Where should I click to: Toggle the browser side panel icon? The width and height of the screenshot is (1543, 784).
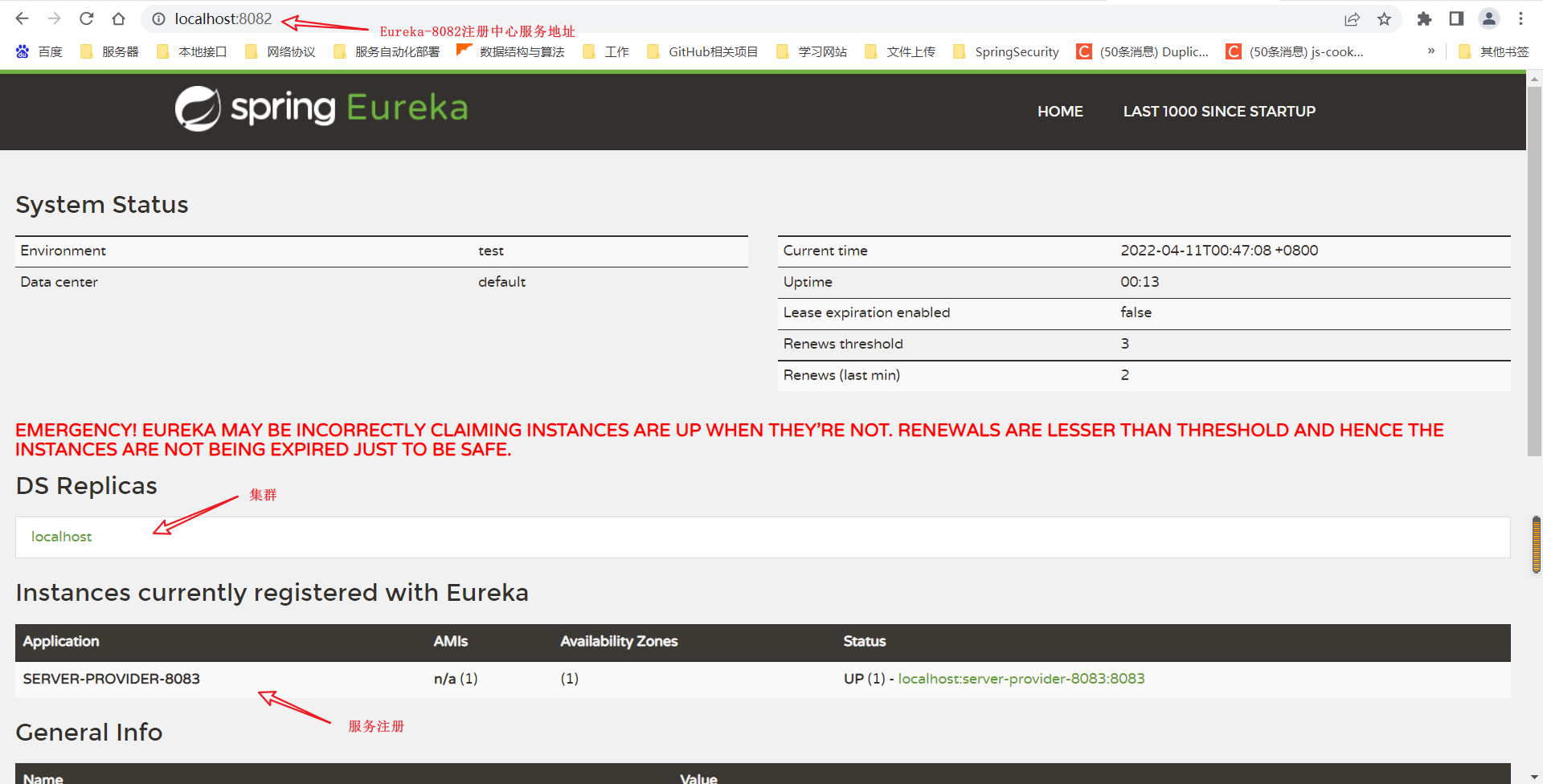(x=1456, y=18)
